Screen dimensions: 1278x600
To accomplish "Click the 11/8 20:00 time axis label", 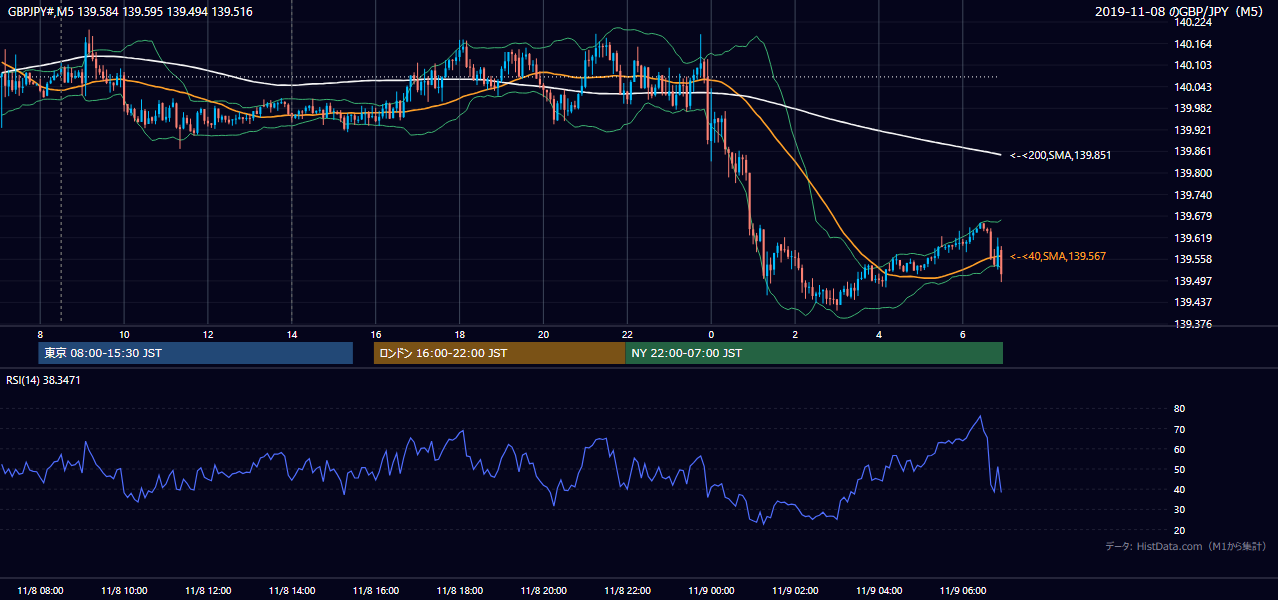I will coord(544,590).
